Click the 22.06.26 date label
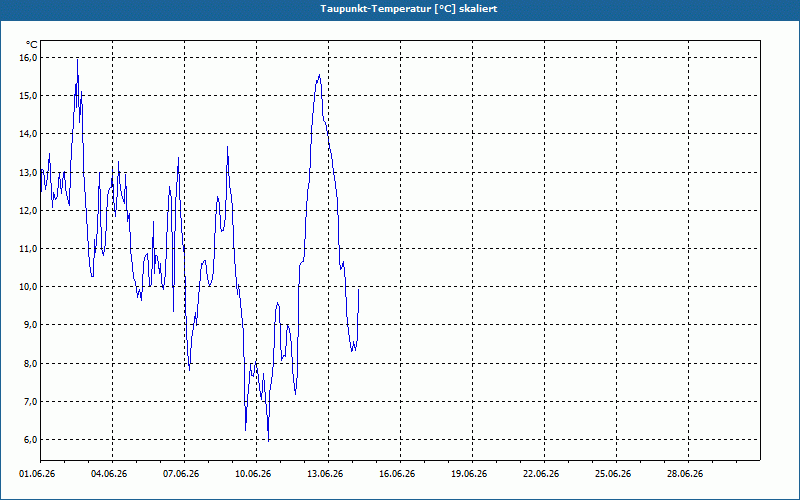The image size is (800, 500). click(x=541, y=474)
